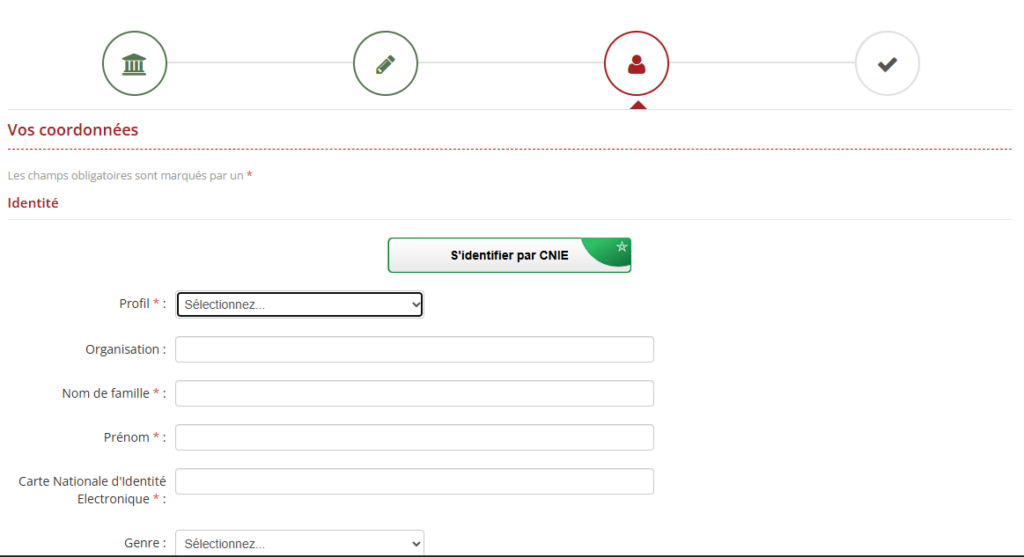Go to the pencil edit step icon
Image resolution: width=1024 pixels, height=557 pixels.
[x=385, y=64]
